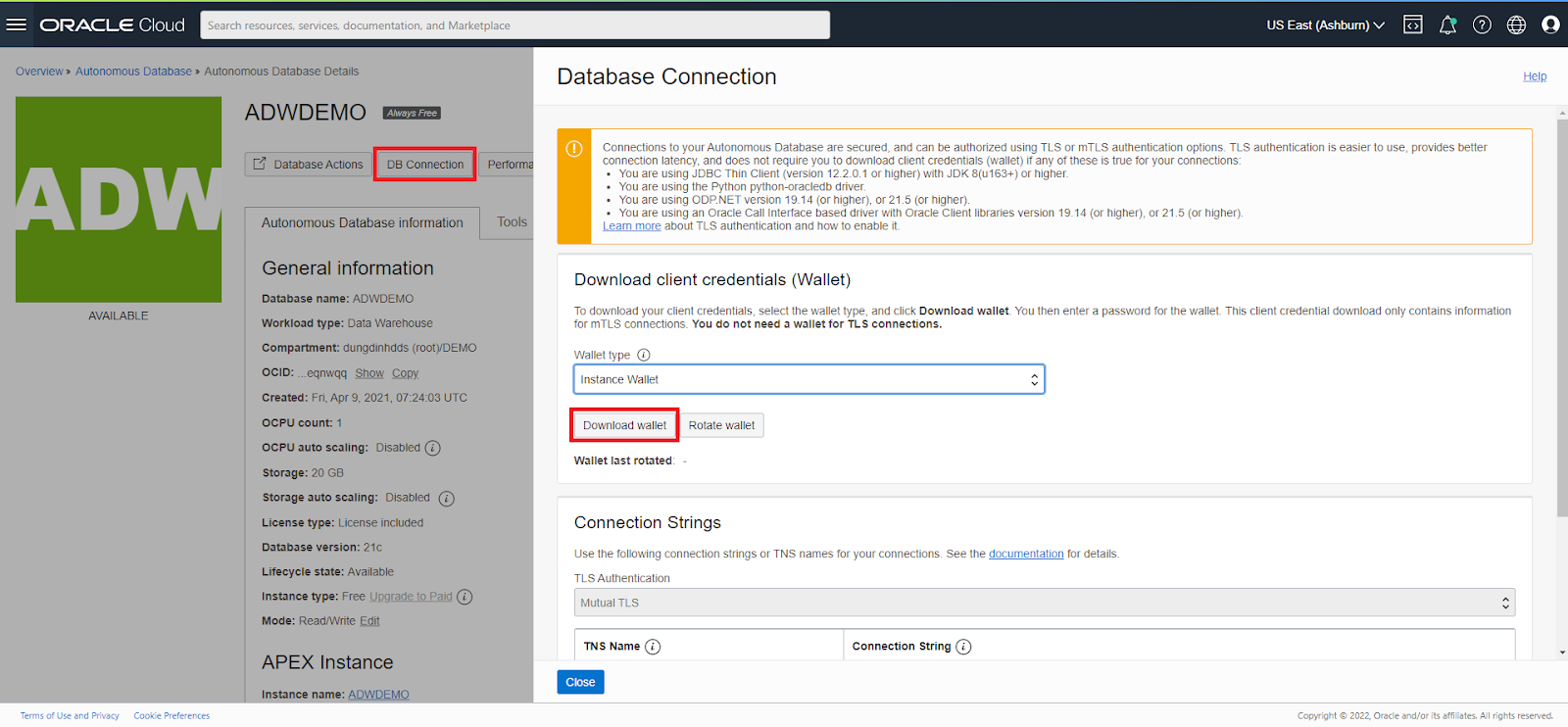Click the Upgrade to Paid link
1568x727 pixels.
(411, 597)
